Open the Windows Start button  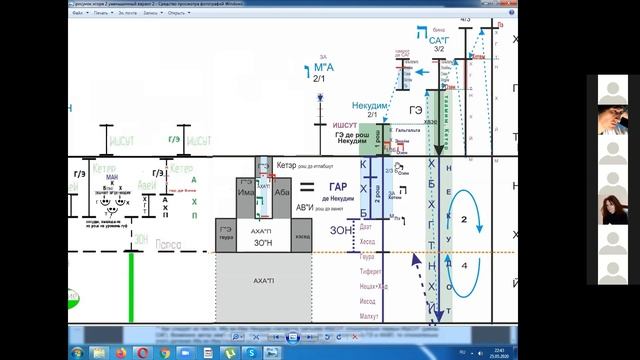(x=78, y=353)
